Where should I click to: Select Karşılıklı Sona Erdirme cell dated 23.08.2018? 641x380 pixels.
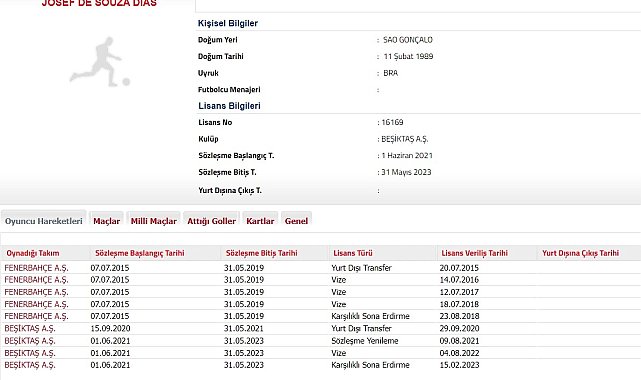pyautogui.click(x=370, y=316)
